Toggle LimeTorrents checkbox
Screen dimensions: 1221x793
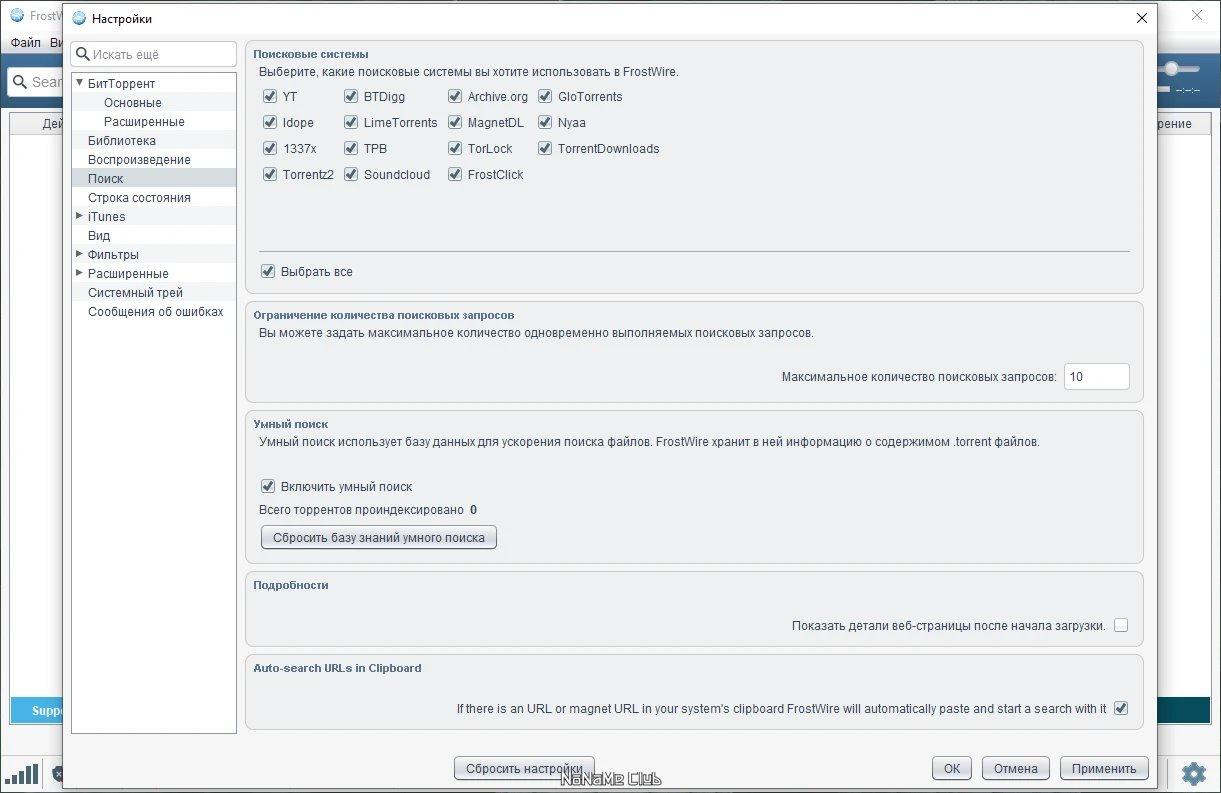point(351,123)
